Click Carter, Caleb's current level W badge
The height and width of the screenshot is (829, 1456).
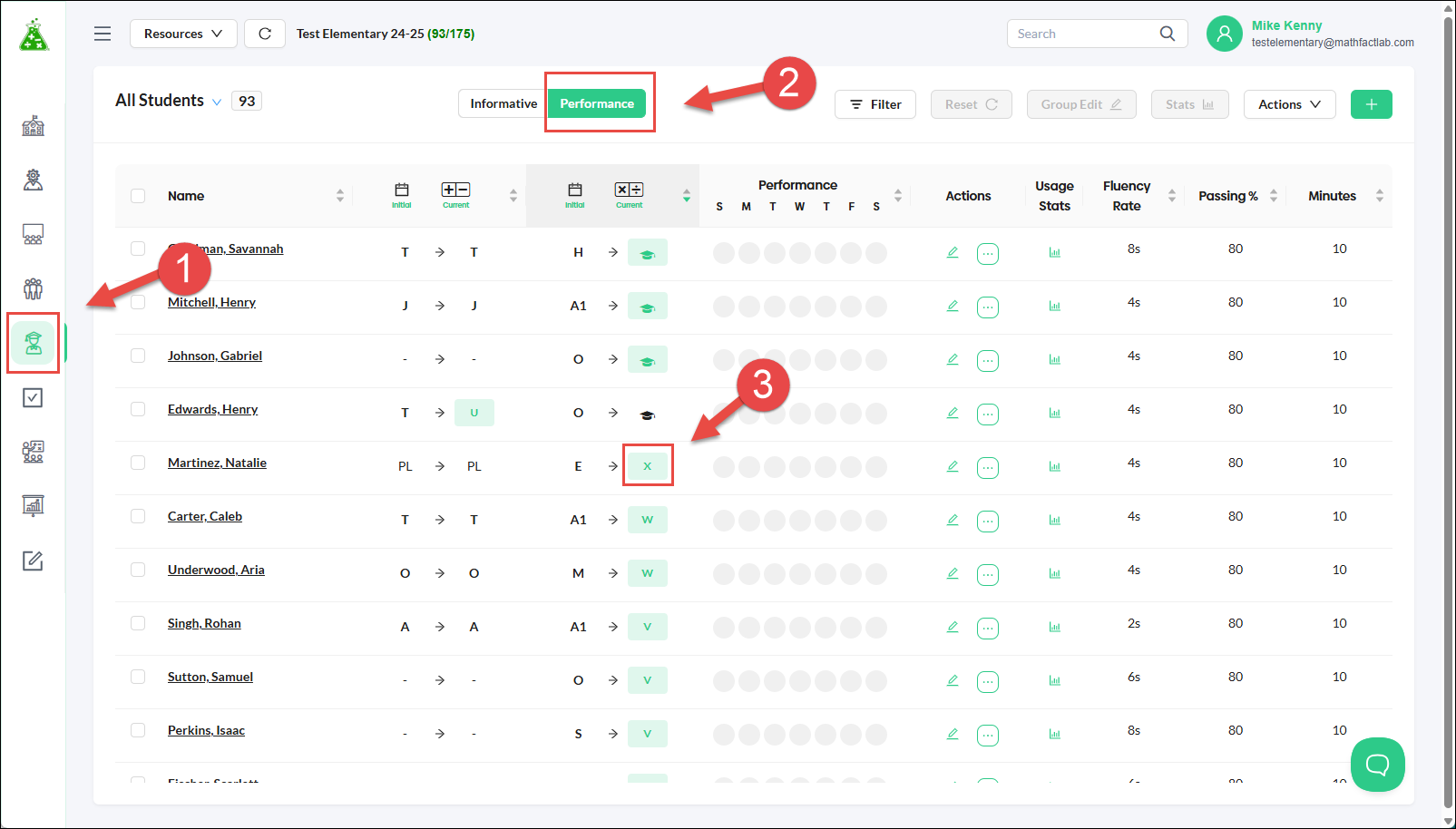[x=648, y=520]
